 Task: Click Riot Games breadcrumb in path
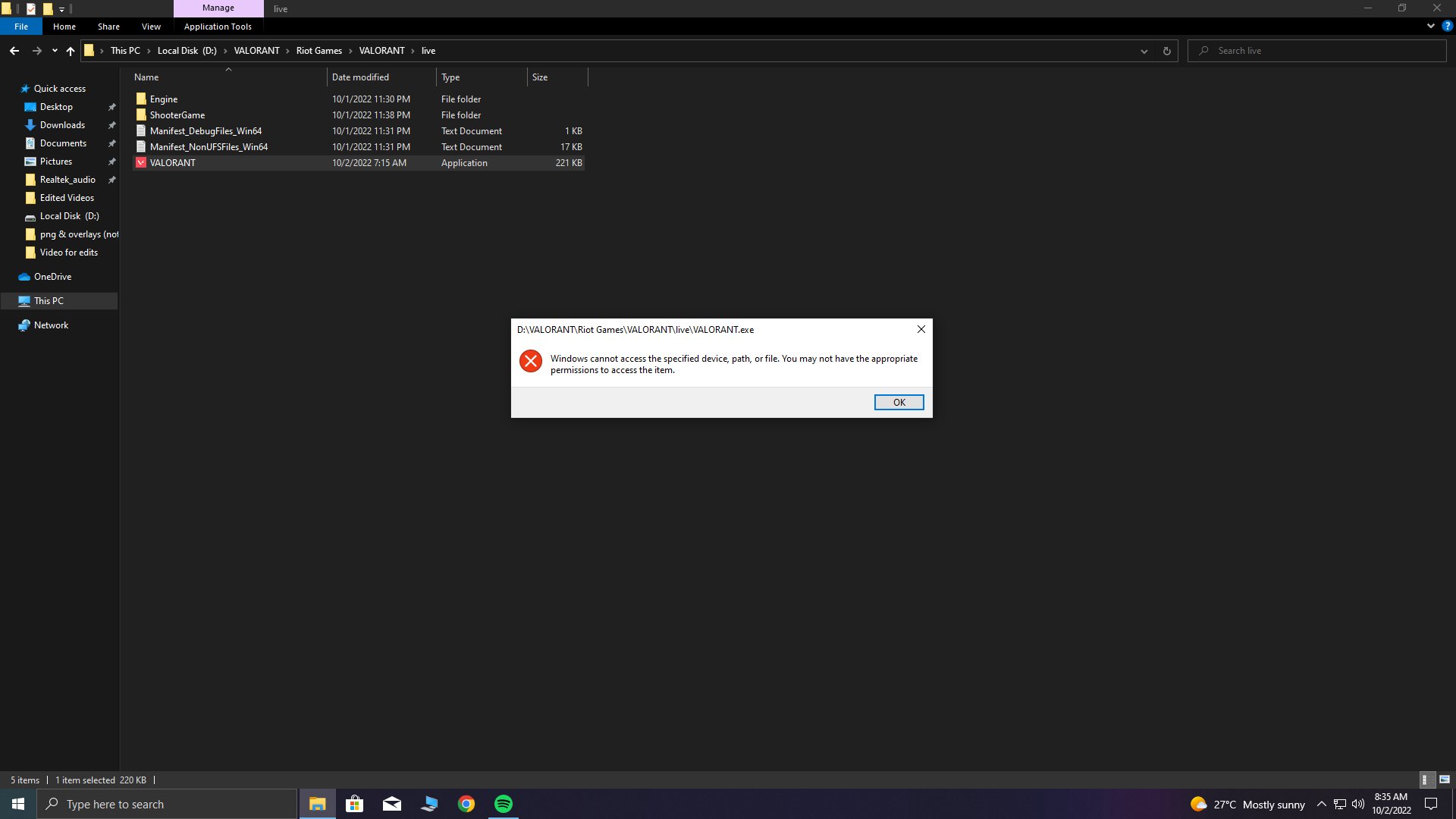[x=318, y=51]
